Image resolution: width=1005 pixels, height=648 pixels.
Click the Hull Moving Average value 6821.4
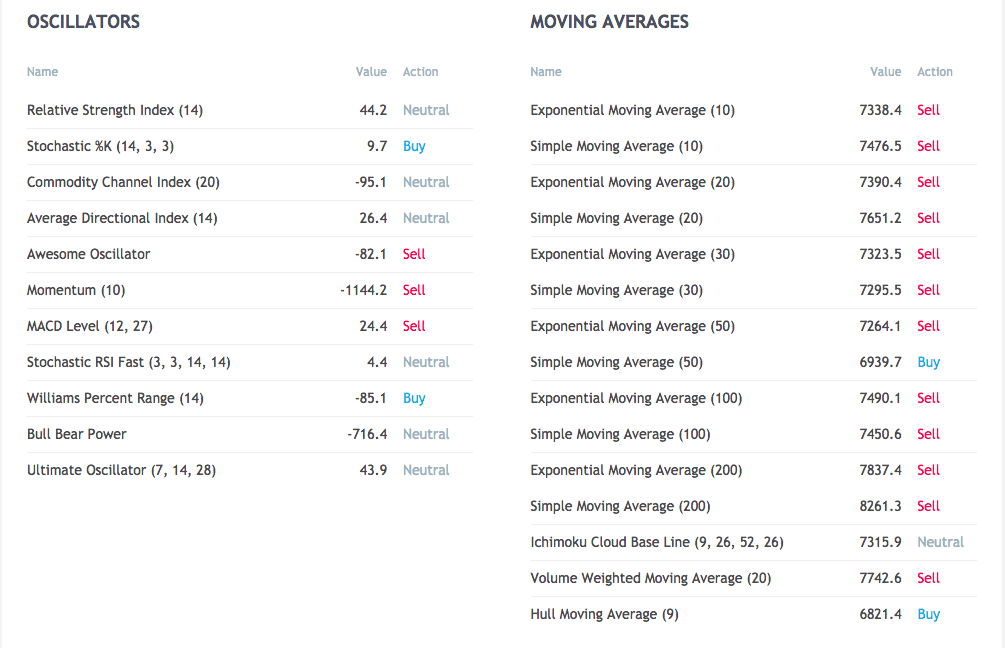pyautogui.click(x=880, y=614)
